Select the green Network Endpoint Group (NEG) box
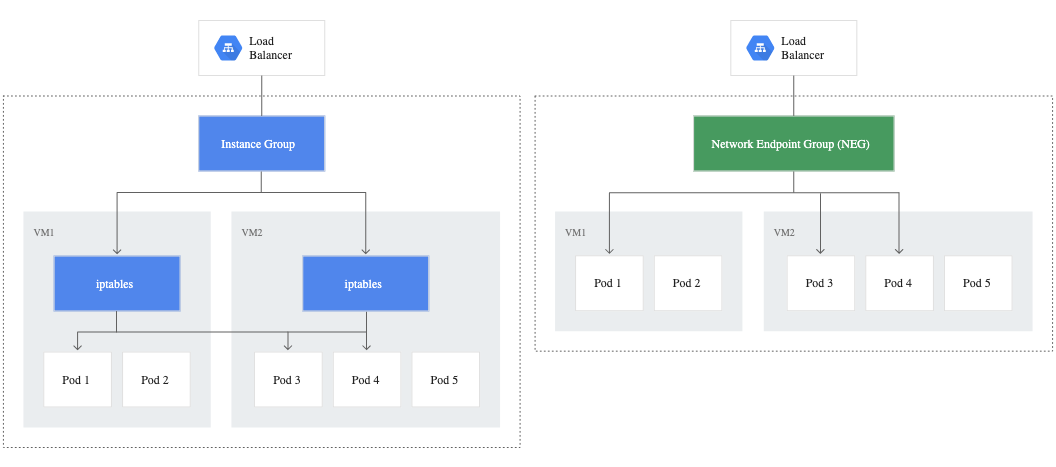Viewport: 1056px width, 467px height. pyautogui.click(x=793, y=144)
